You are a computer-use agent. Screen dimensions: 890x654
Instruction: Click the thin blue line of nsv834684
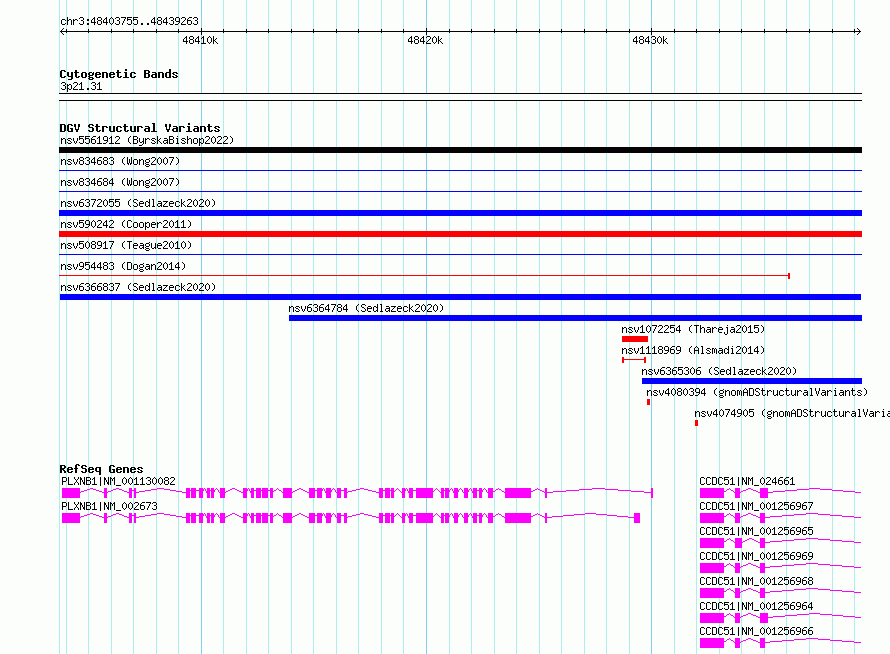click(x=460, y=191)
